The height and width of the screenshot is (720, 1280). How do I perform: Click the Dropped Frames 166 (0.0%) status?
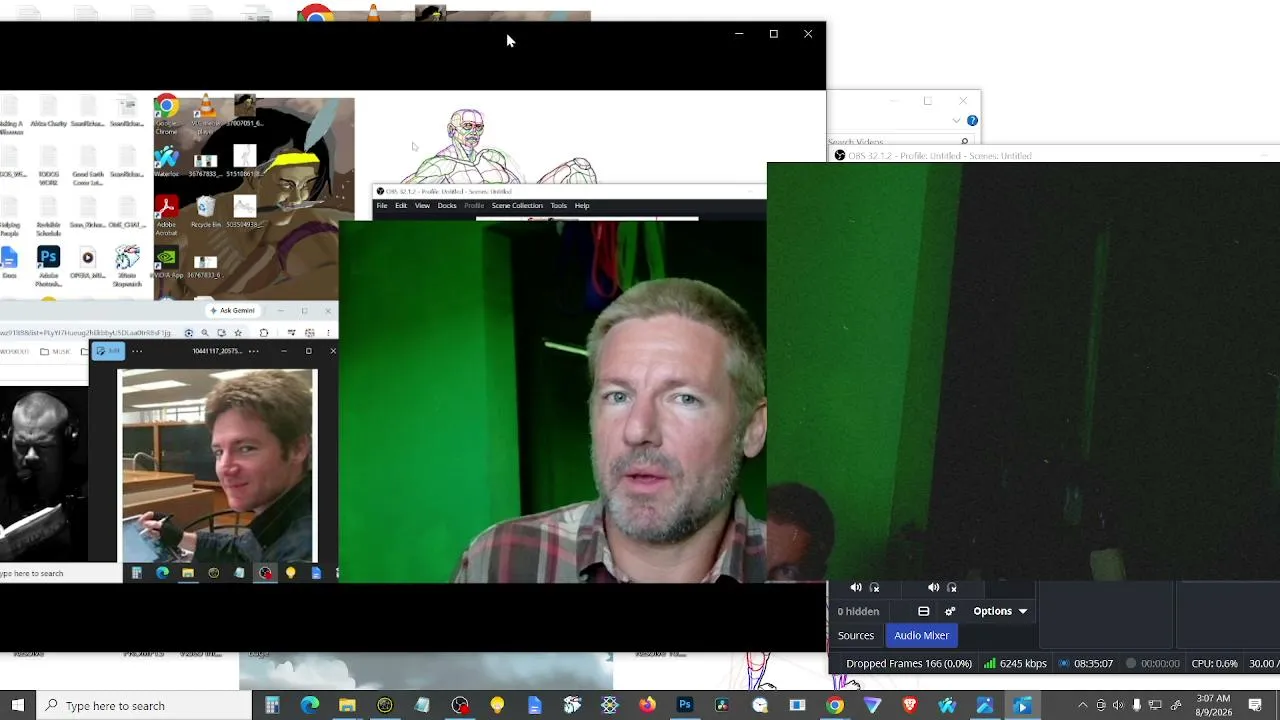[909, 663]
